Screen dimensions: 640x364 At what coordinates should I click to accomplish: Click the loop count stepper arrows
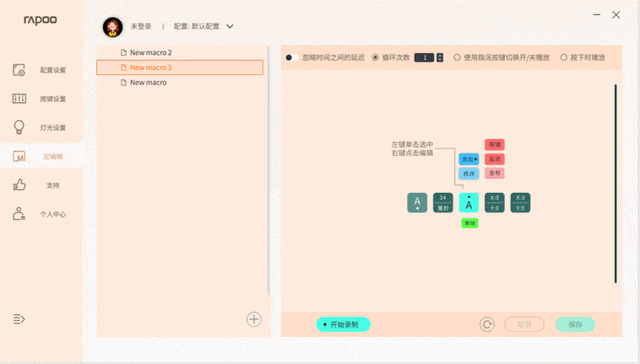440,58
